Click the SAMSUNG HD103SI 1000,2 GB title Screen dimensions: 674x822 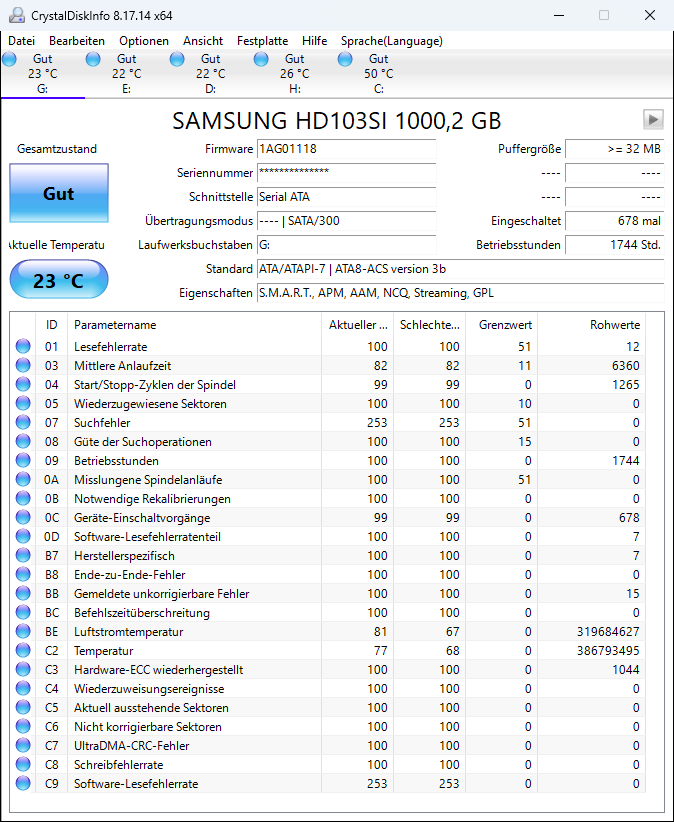(x=336, y=121)
